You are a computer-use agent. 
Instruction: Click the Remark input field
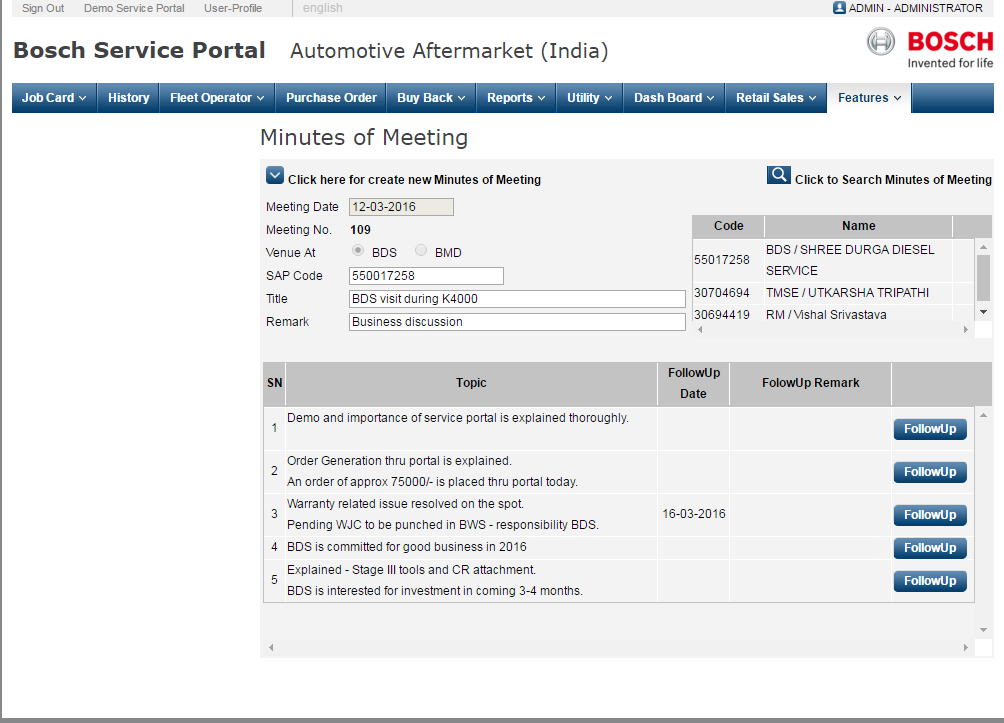pyautogui.click(x=517, y=322)
